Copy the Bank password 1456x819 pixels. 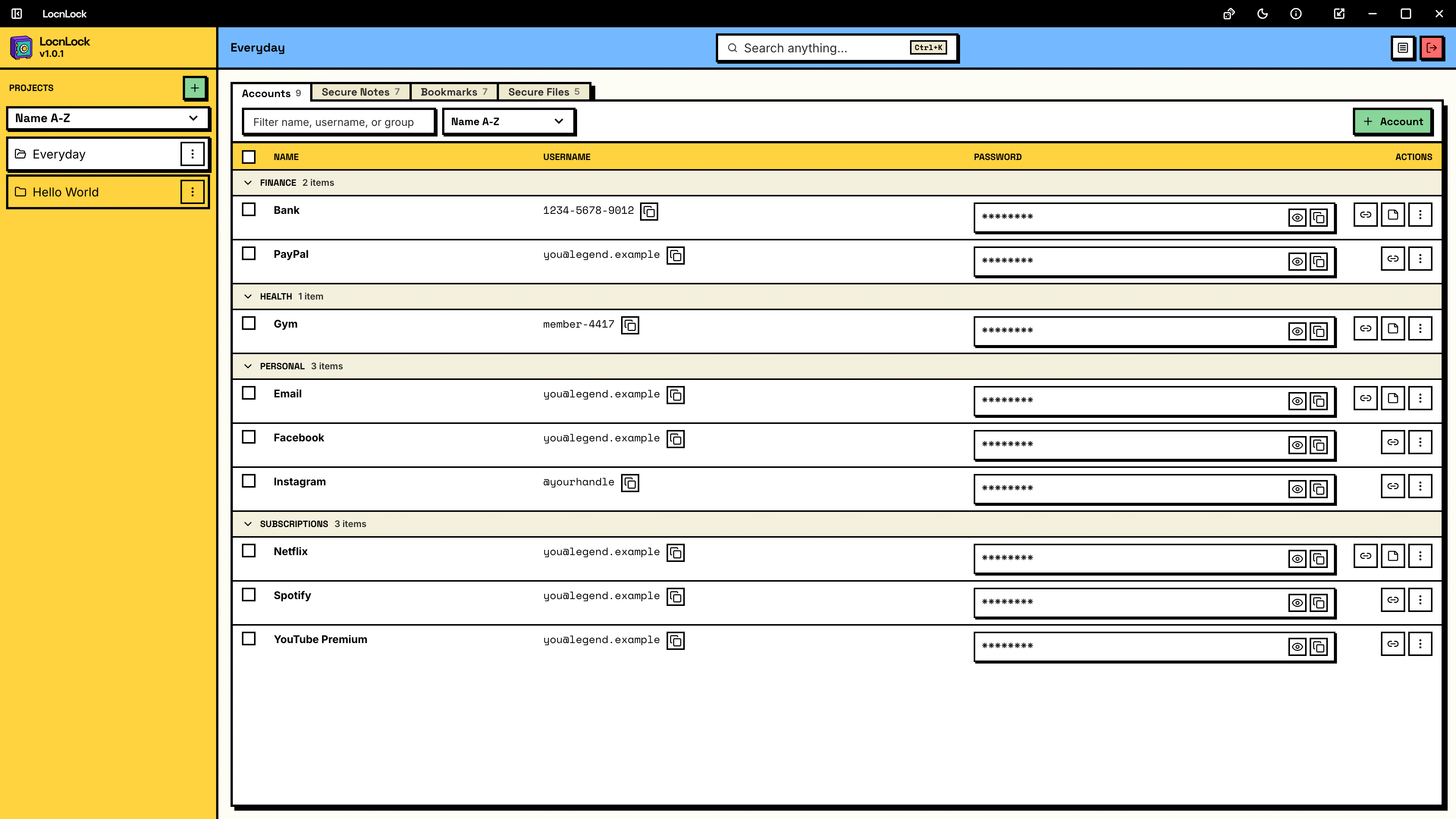point(1319,218)
